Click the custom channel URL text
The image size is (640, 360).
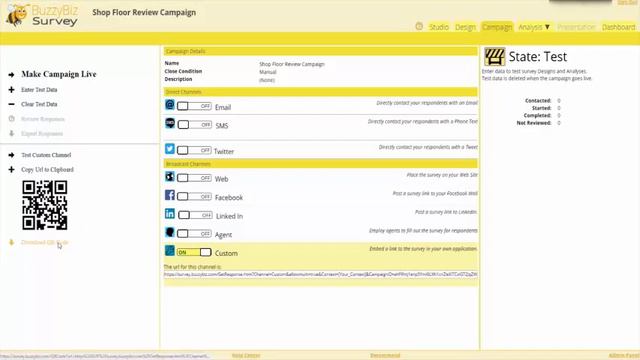320,274
